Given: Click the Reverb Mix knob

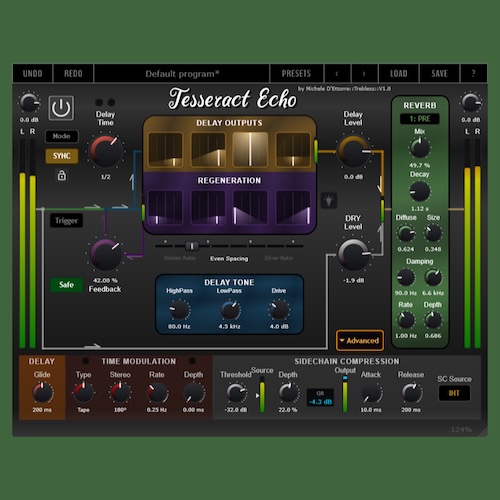Looking at the screenshot, I should coord(419,148).
